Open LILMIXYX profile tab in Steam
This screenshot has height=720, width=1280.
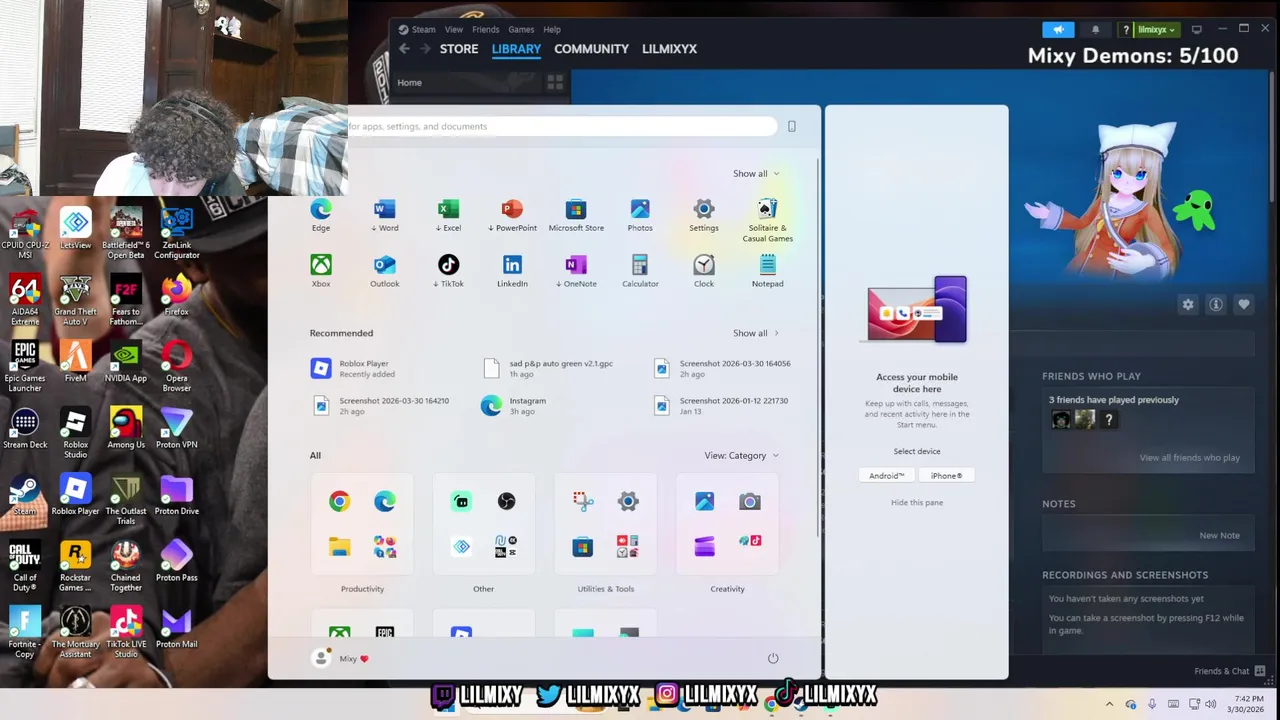(669, 49)
